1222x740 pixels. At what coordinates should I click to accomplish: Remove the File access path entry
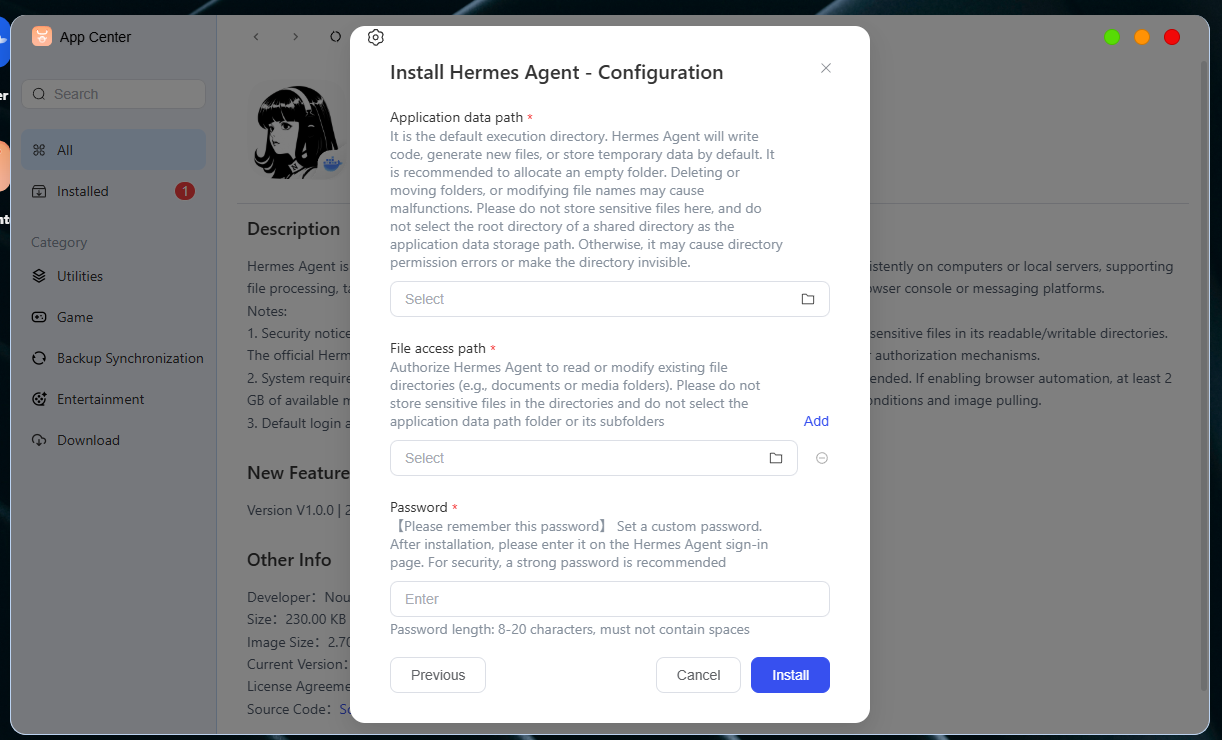822,458
